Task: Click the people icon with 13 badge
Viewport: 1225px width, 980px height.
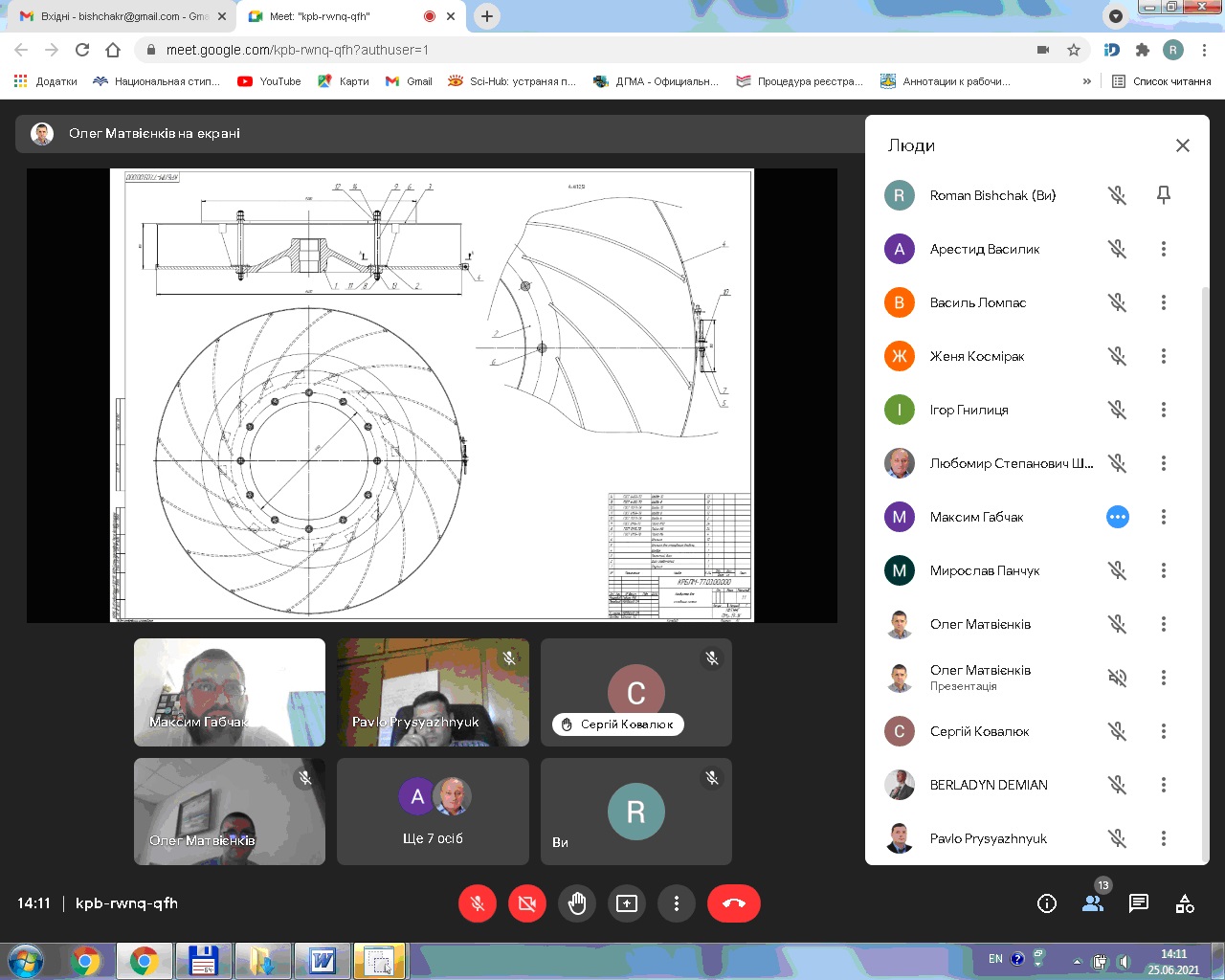Action: point(1092,903)
